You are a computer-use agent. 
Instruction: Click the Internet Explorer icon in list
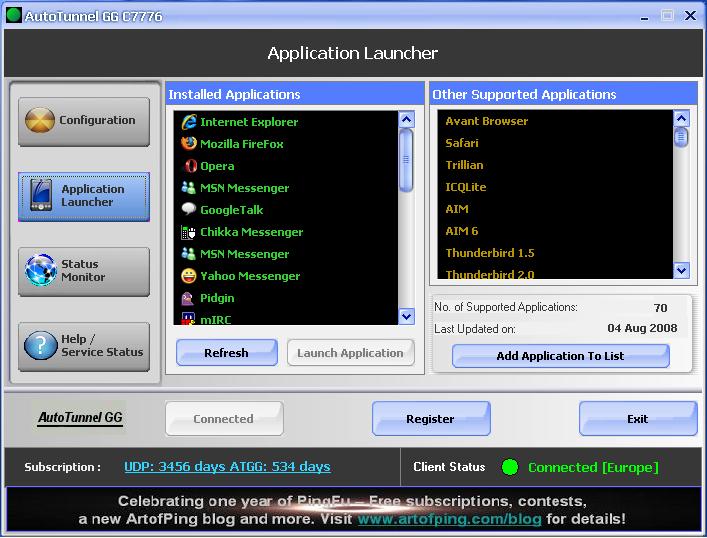(189, 122)
